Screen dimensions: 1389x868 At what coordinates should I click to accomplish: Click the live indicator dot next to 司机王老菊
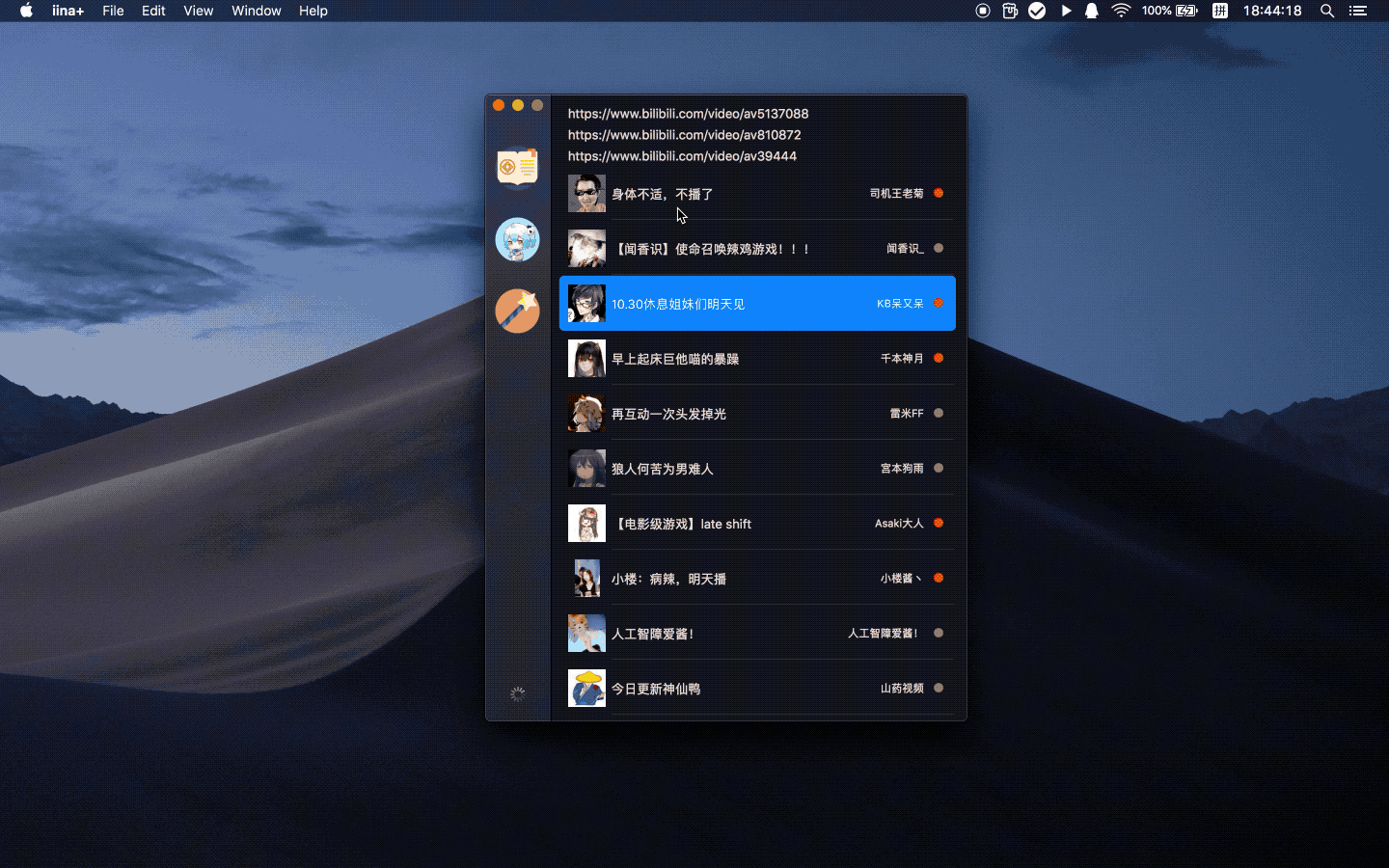[x=938, y=193]
